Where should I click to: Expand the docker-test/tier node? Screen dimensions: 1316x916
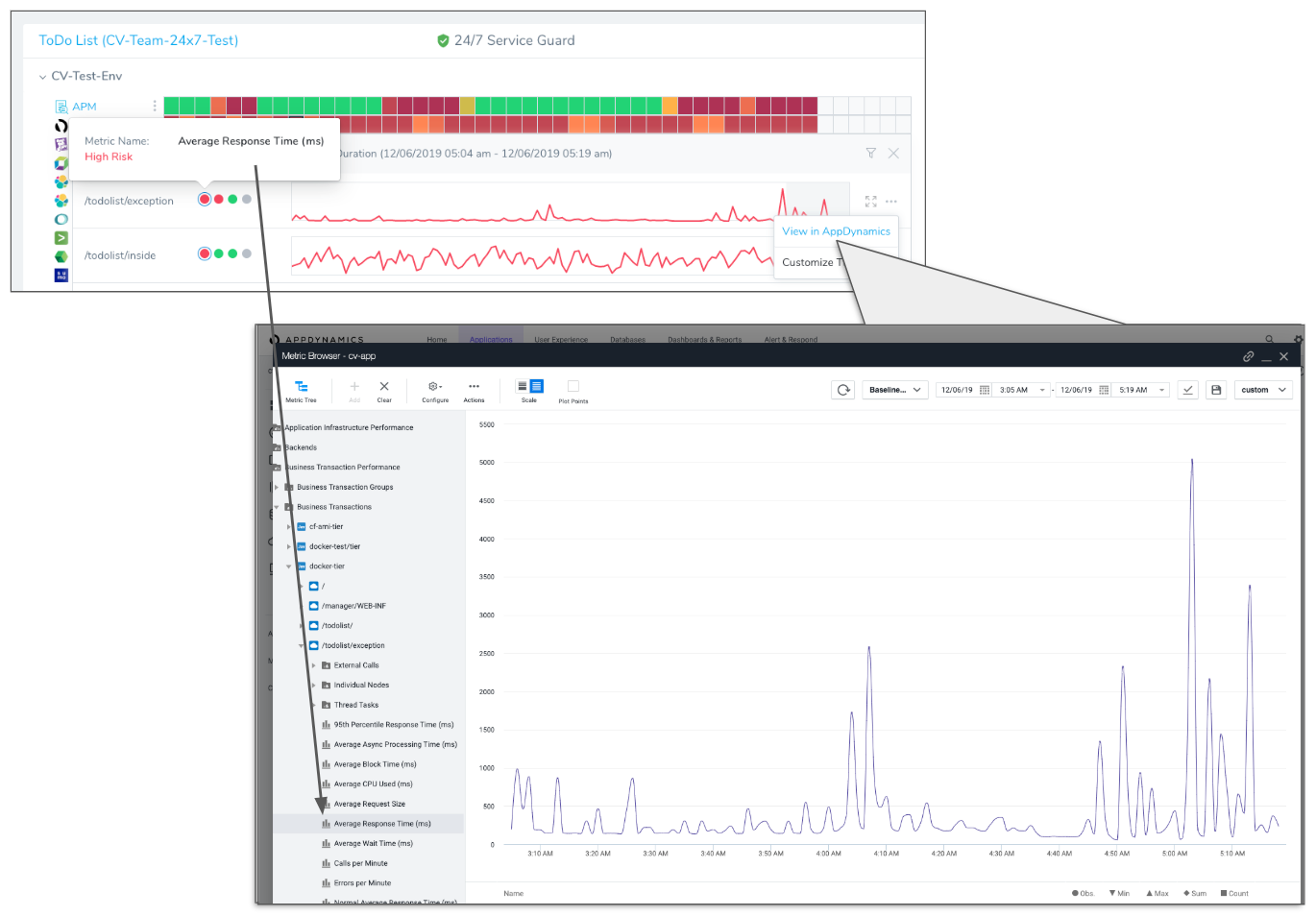click(x=289, y=547)
